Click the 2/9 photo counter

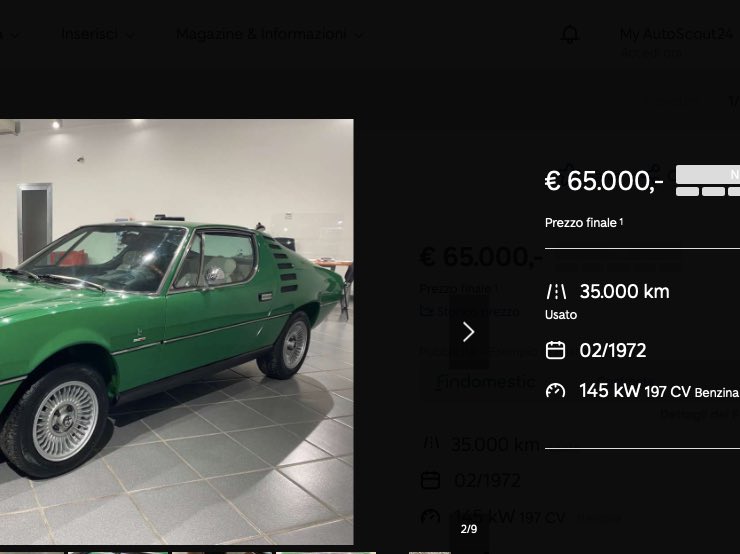point(469,529)
